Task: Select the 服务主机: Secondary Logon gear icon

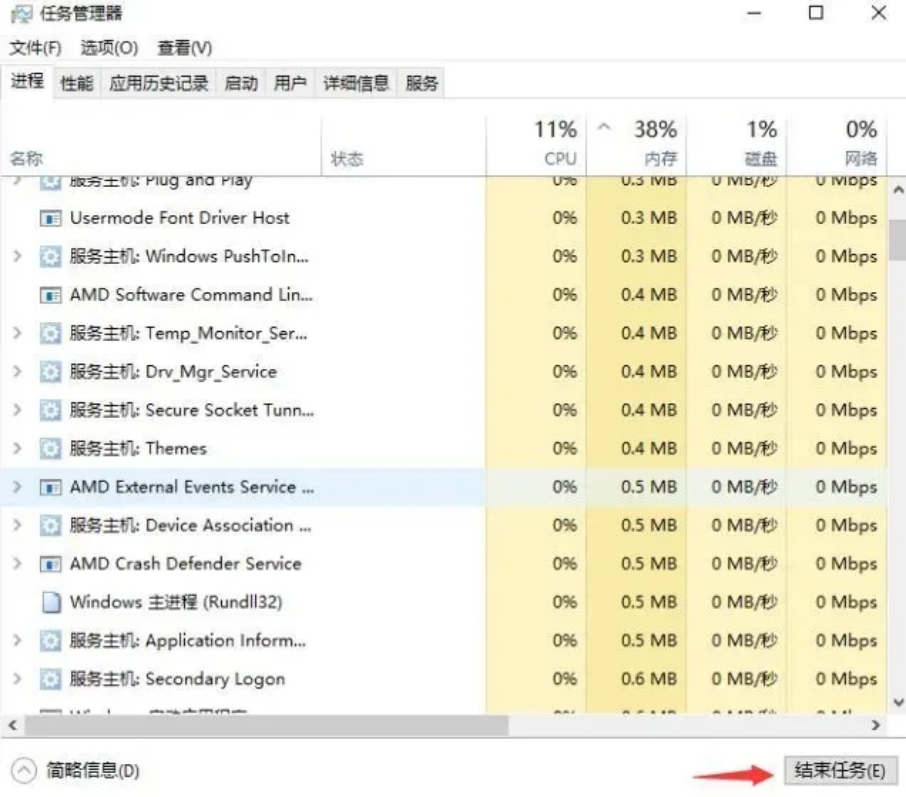Action: pyautogui.click(x=52, y=679)
